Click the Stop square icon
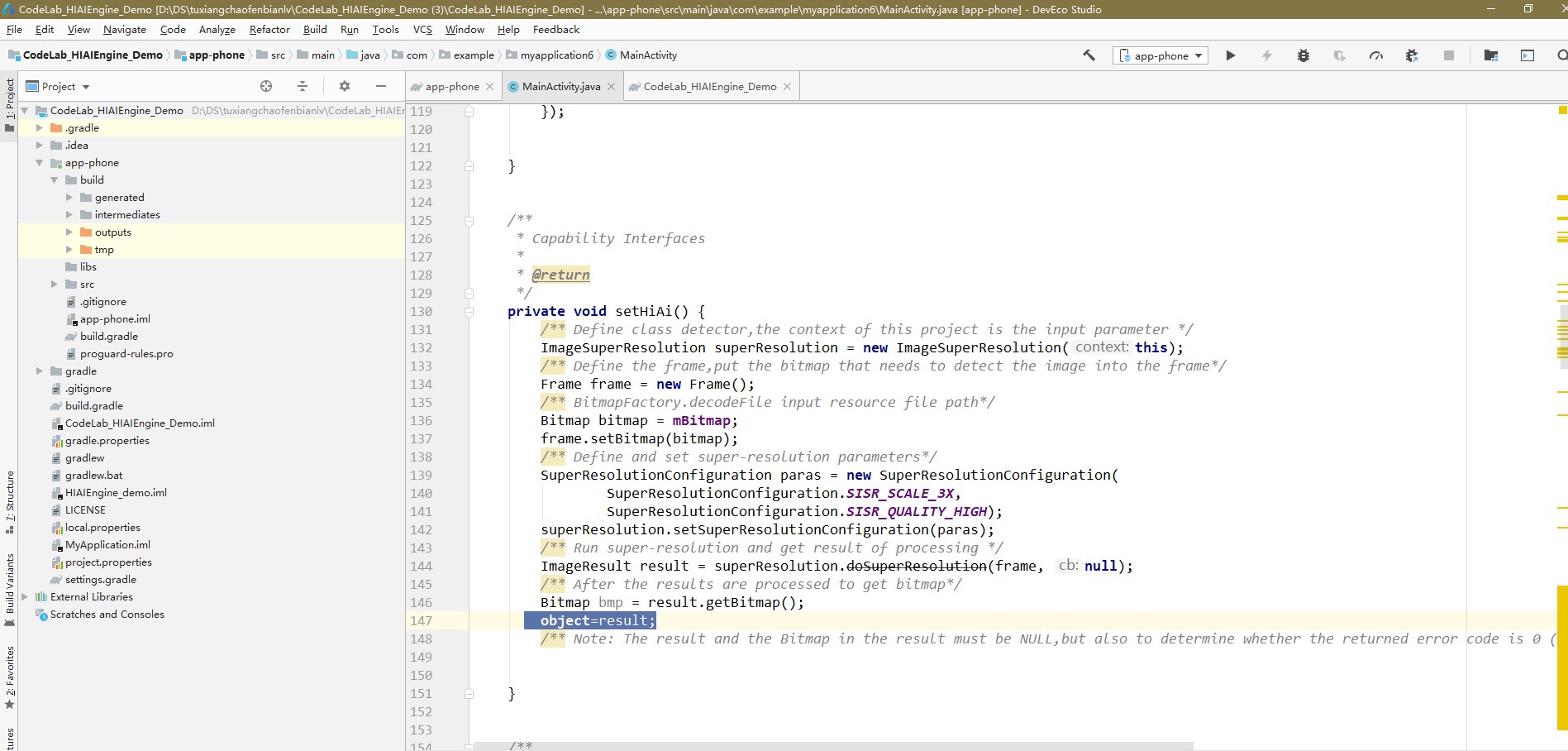This screenshot has height=751, width=1568. coord(1448,55)
